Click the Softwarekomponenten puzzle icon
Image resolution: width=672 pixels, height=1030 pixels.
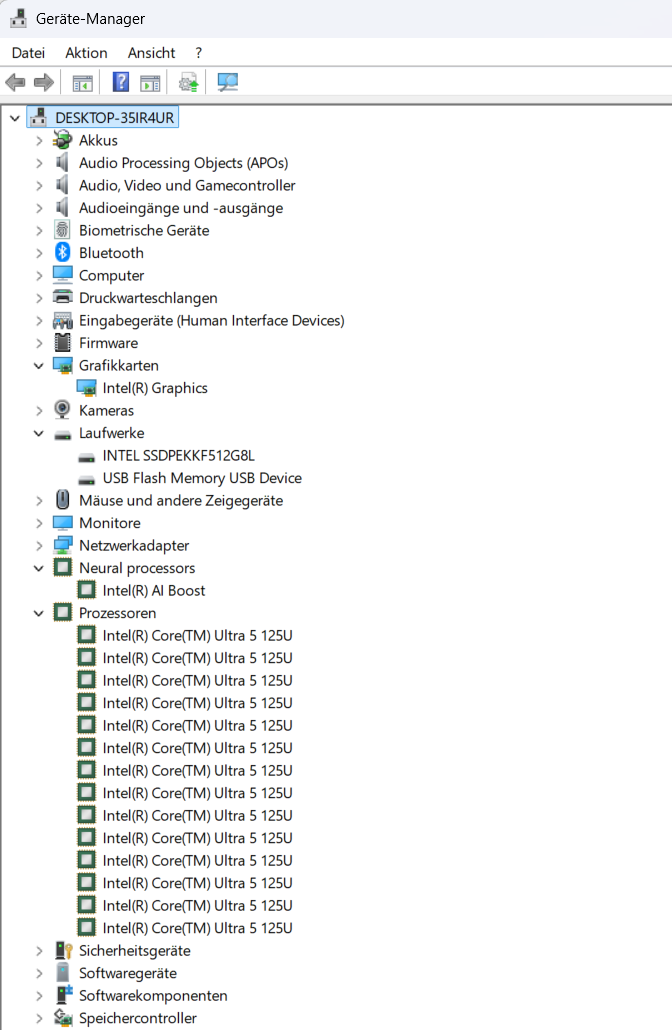tap(63, 995)
